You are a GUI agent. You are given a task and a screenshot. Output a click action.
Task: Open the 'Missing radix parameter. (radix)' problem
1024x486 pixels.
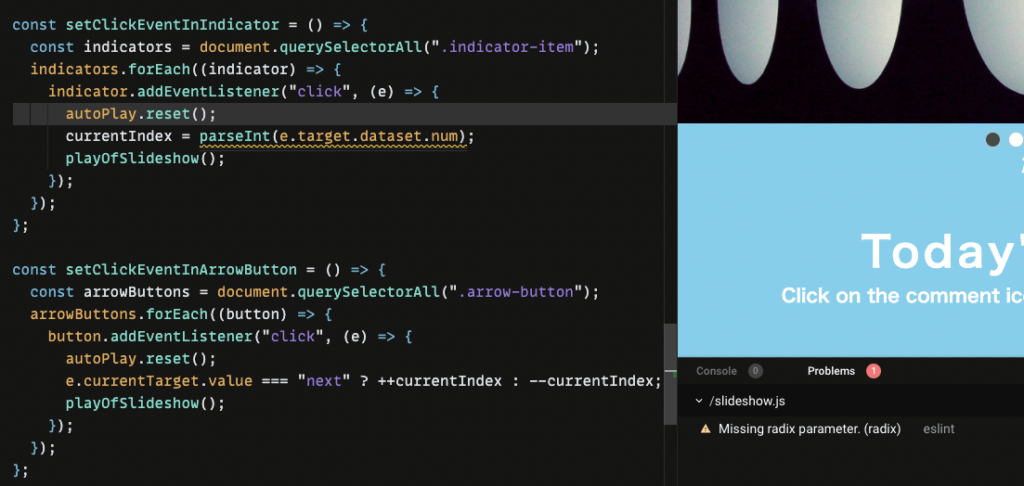809,429
